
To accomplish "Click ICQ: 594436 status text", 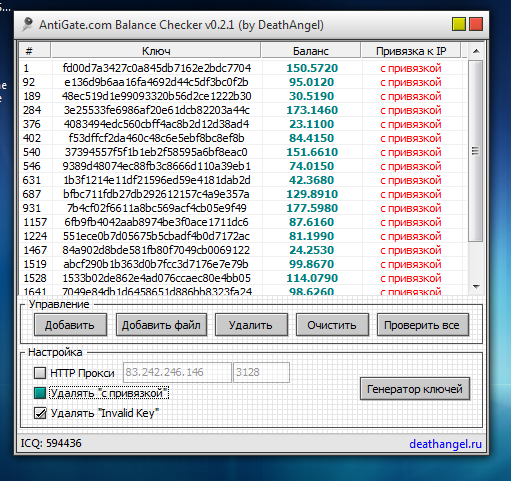I will click(x=51, y=443).
